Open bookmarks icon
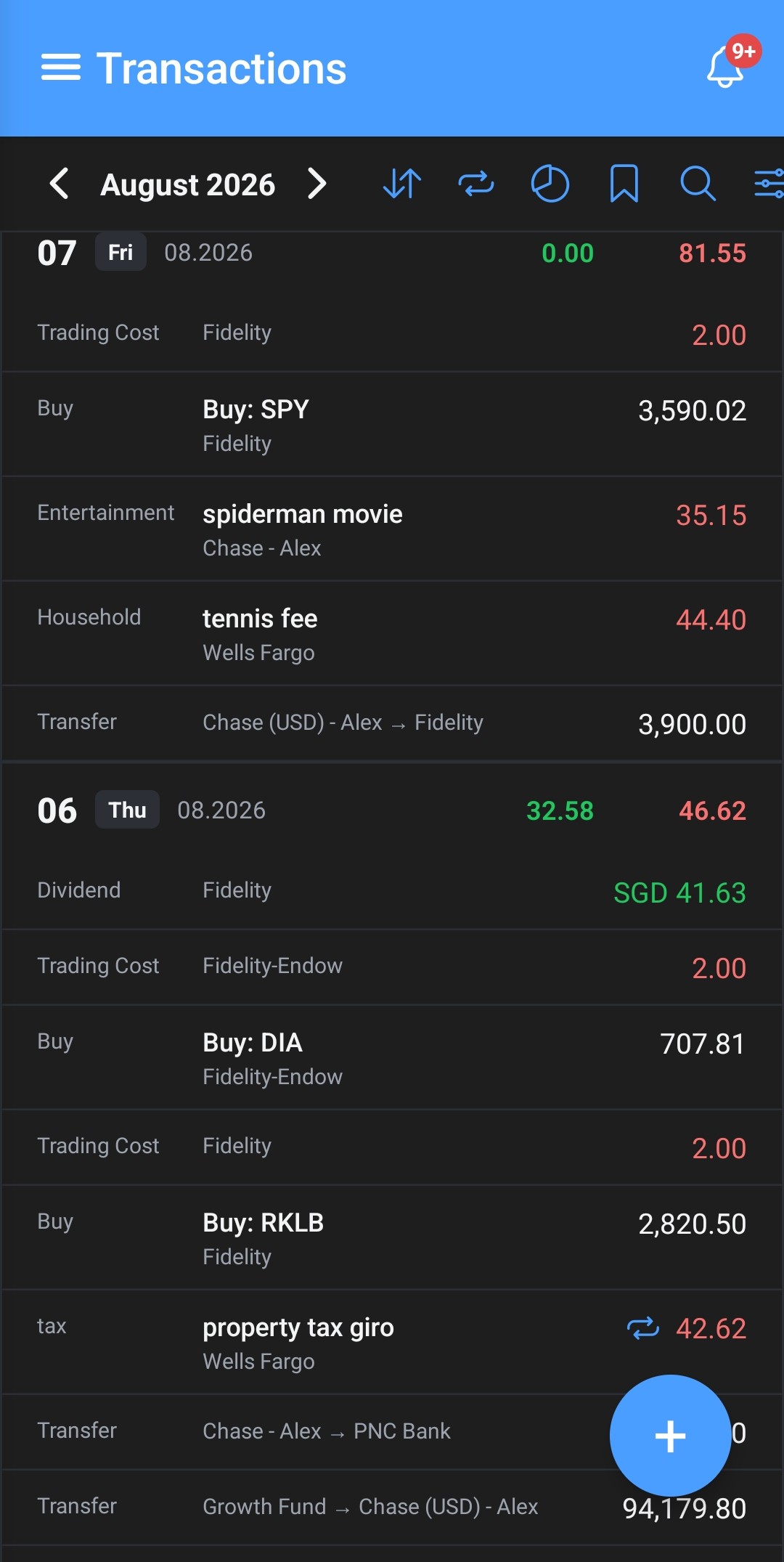 pyautogui.click(x=624, y=184)
